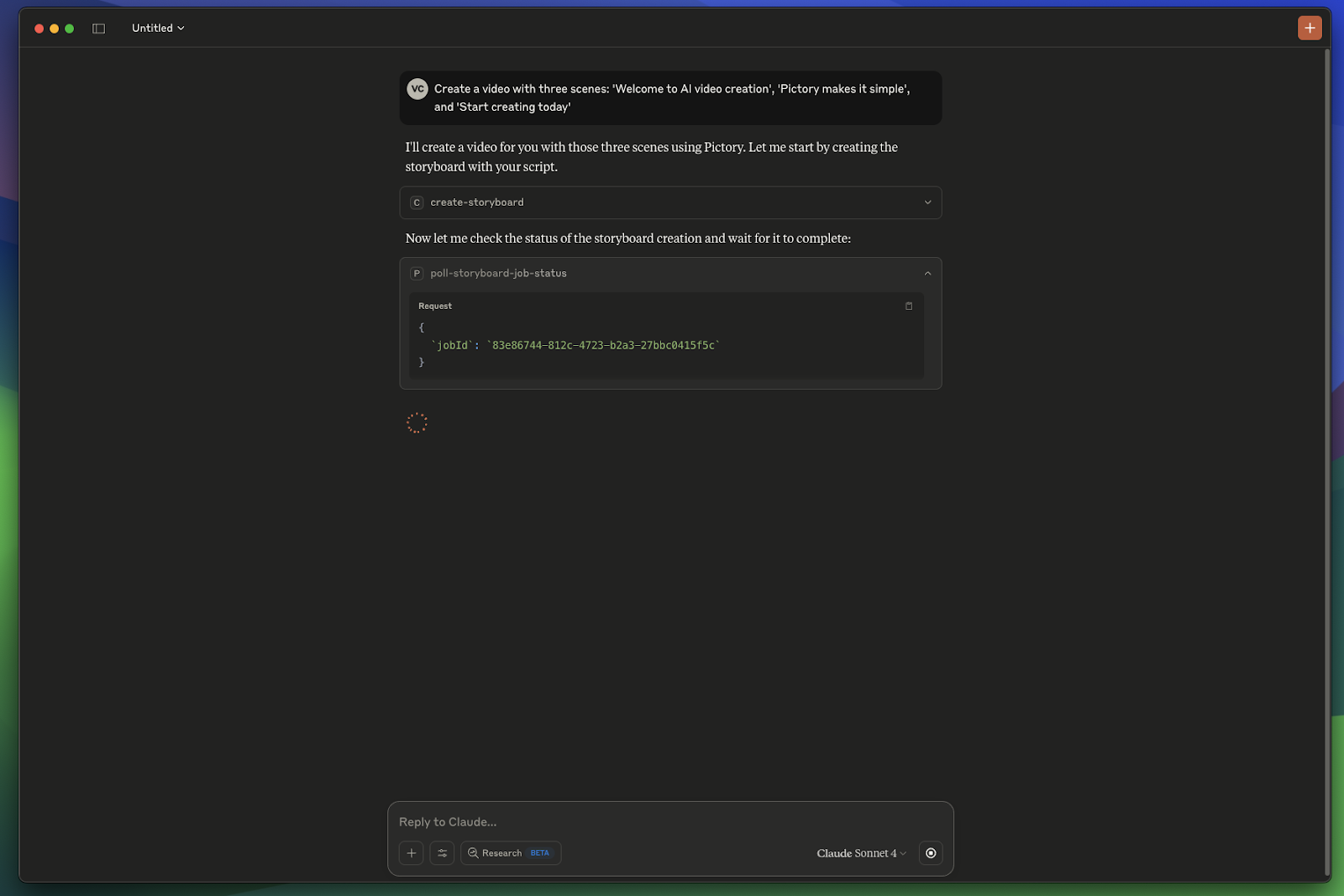This screenshot has width=1344, height=896.
Task: Maximize the window with green button
Action: point(70,29)
